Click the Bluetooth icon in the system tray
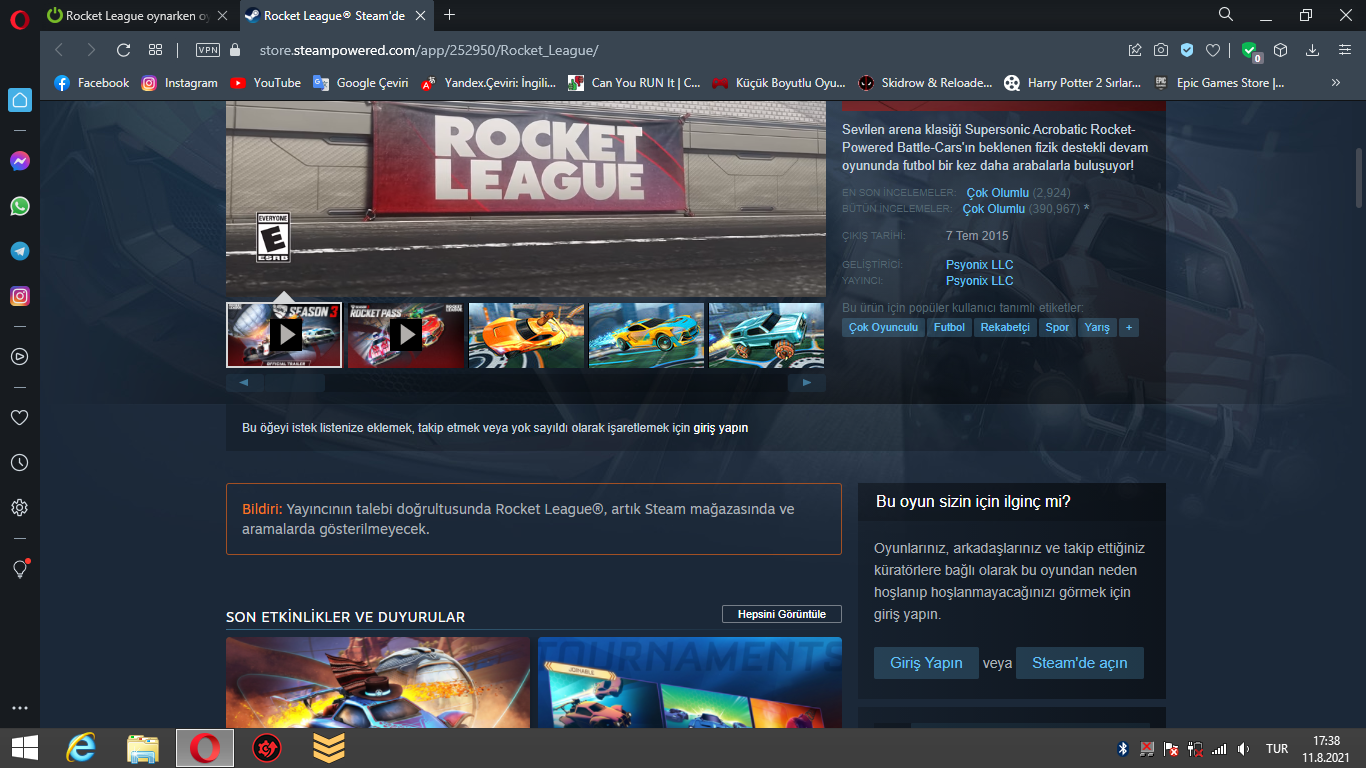The width and height of the screenshot is (1366, 768). tap(1123, 748)
